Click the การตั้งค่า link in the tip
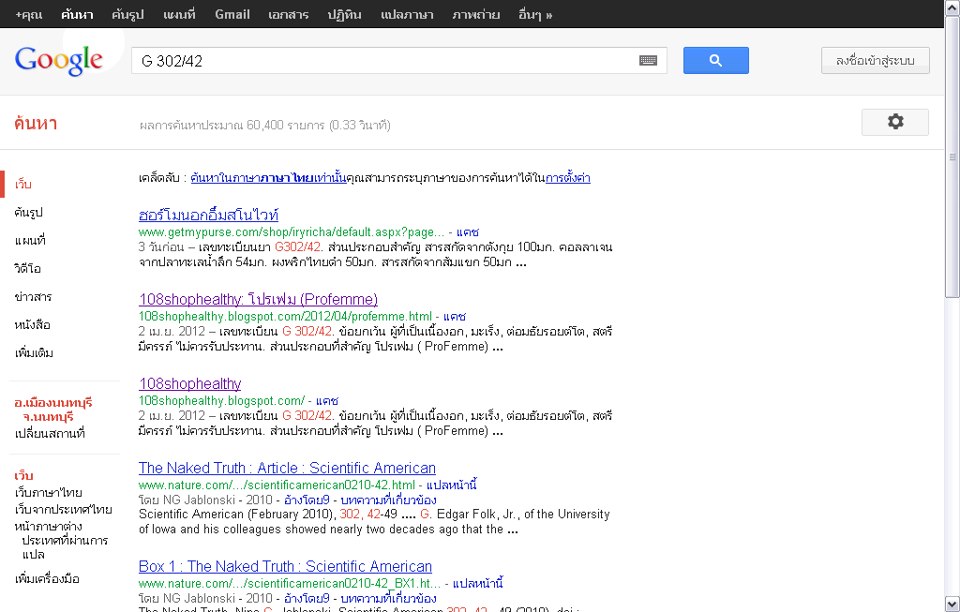 click(568, 178)
